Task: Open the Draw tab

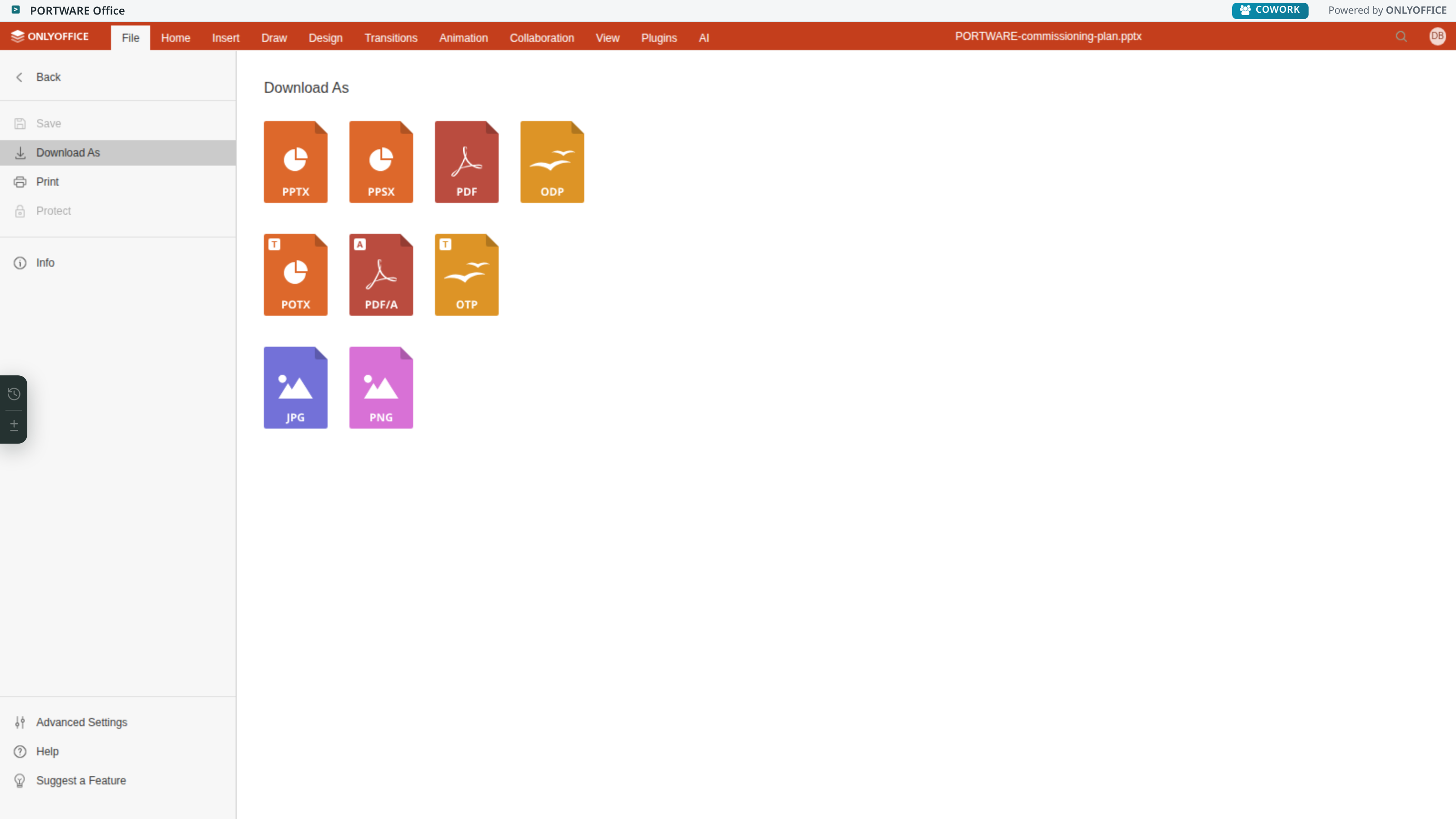Action: click(274, 38)
